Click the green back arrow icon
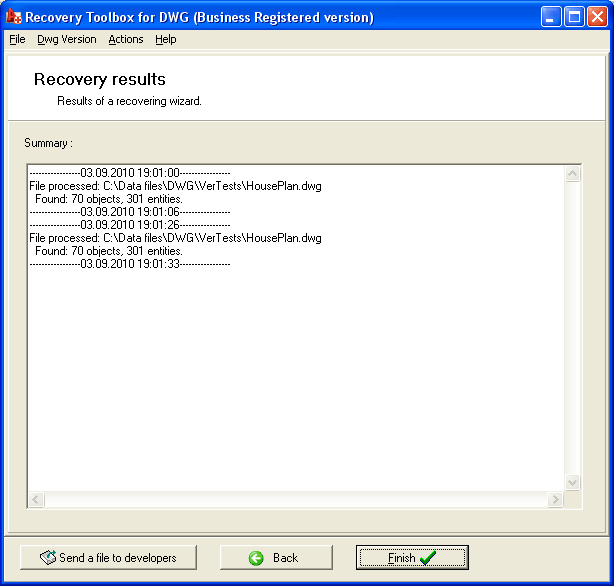Screen dimensions: 614x586 coord(256,558)
